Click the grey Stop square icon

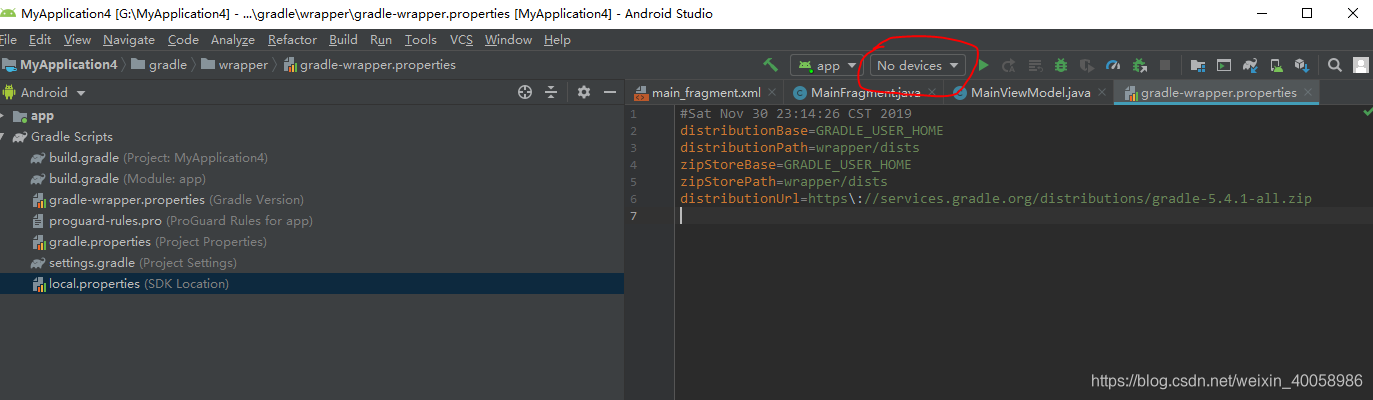tap(1165, 65)
